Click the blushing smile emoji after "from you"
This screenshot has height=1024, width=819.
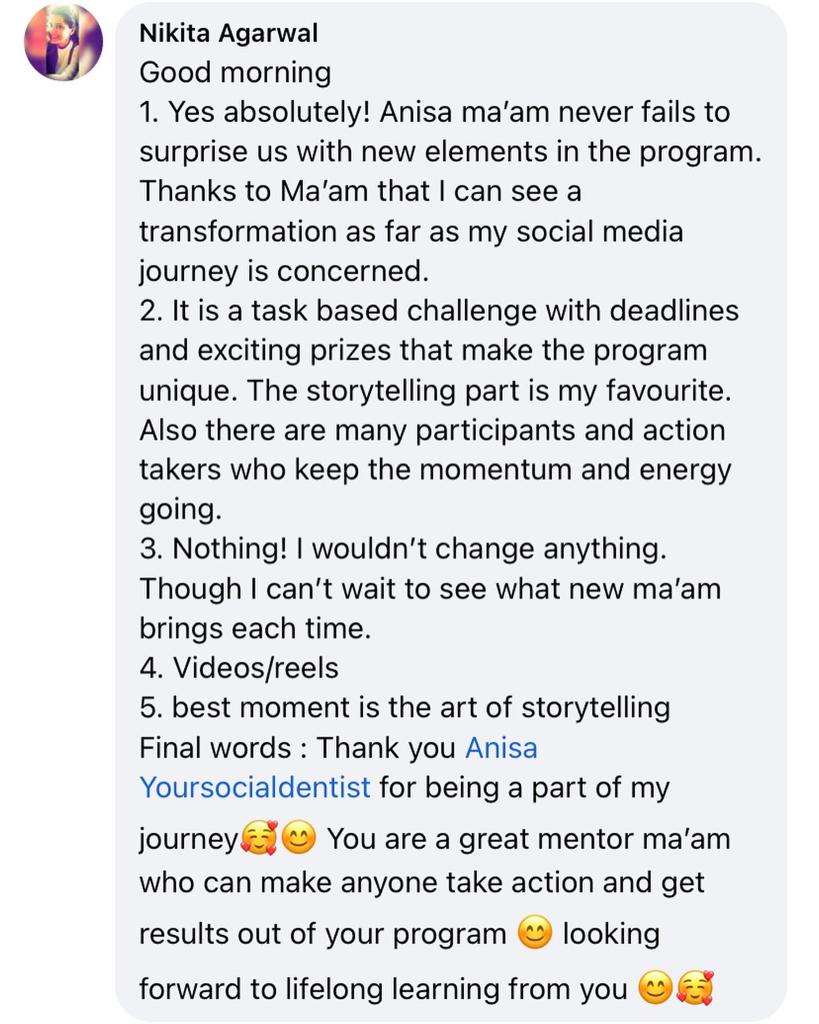pos(654,990)
